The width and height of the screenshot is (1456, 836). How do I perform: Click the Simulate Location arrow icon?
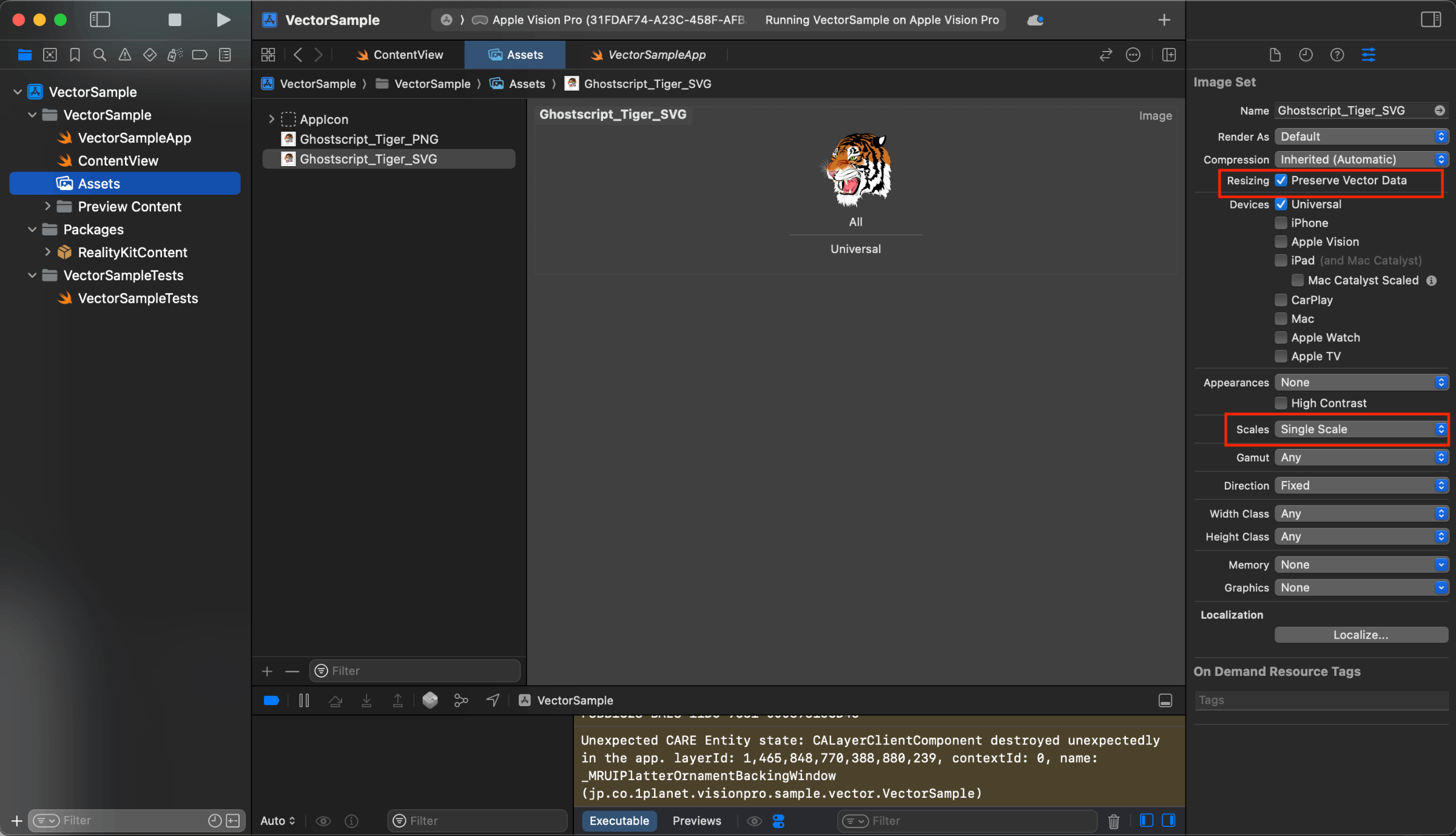493,701
